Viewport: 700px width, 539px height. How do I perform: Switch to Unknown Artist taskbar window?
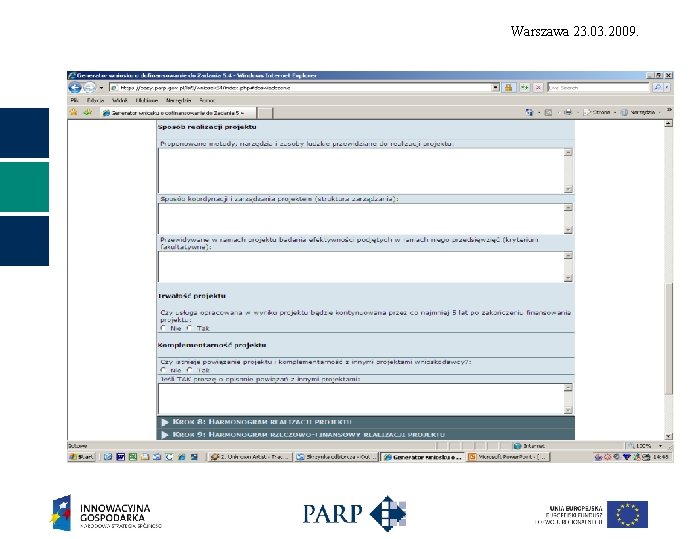250,457
